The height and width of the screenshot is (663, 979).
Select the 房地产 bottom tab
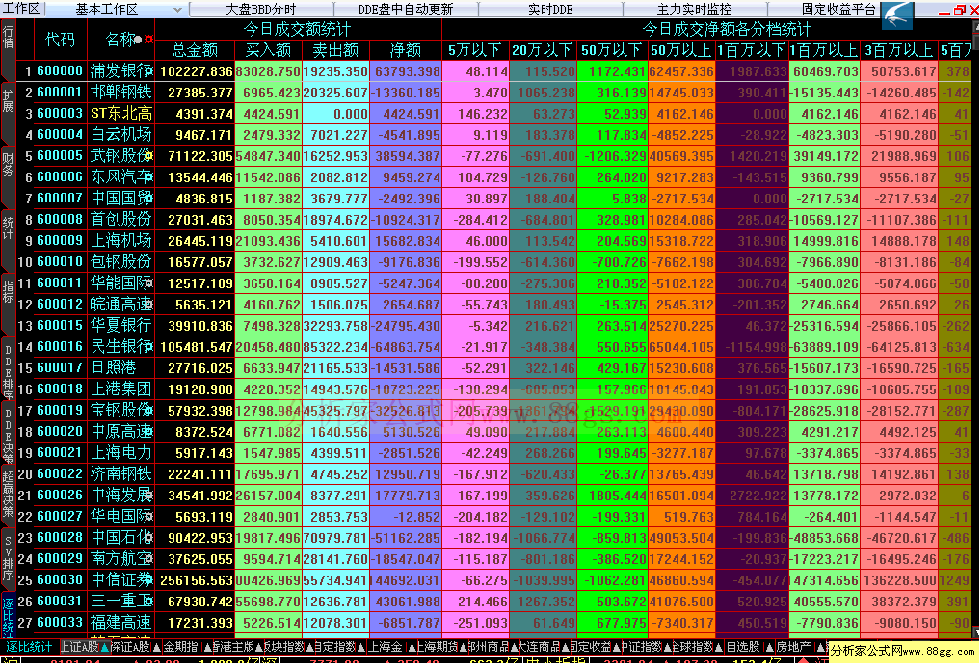[x=794, y=647]
